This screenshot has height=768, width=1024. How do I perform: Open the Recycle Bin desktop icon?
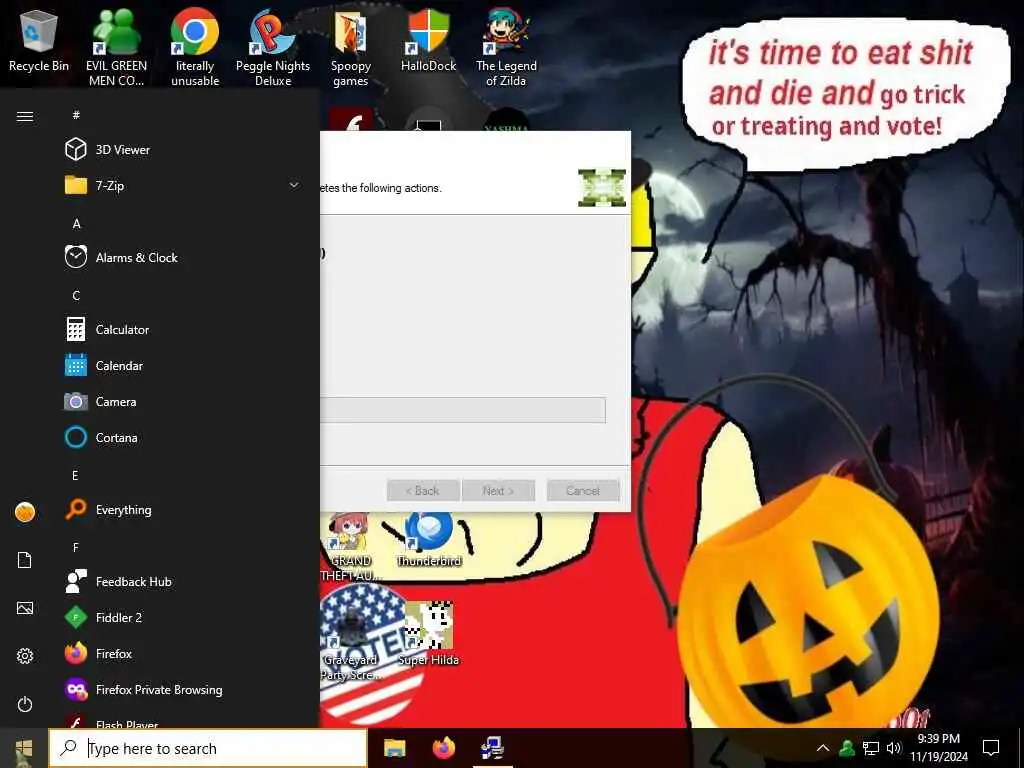[x=39, y=42]
